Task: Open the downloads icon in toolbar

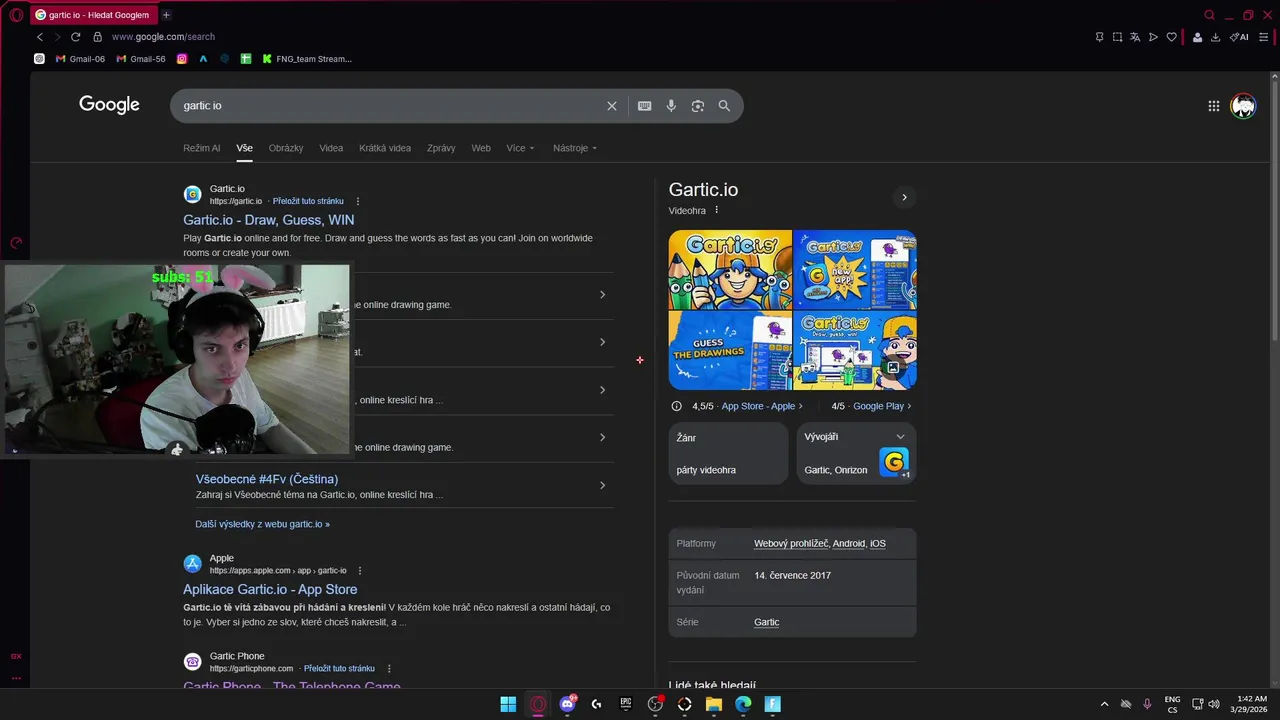Action: [1215, 37]
